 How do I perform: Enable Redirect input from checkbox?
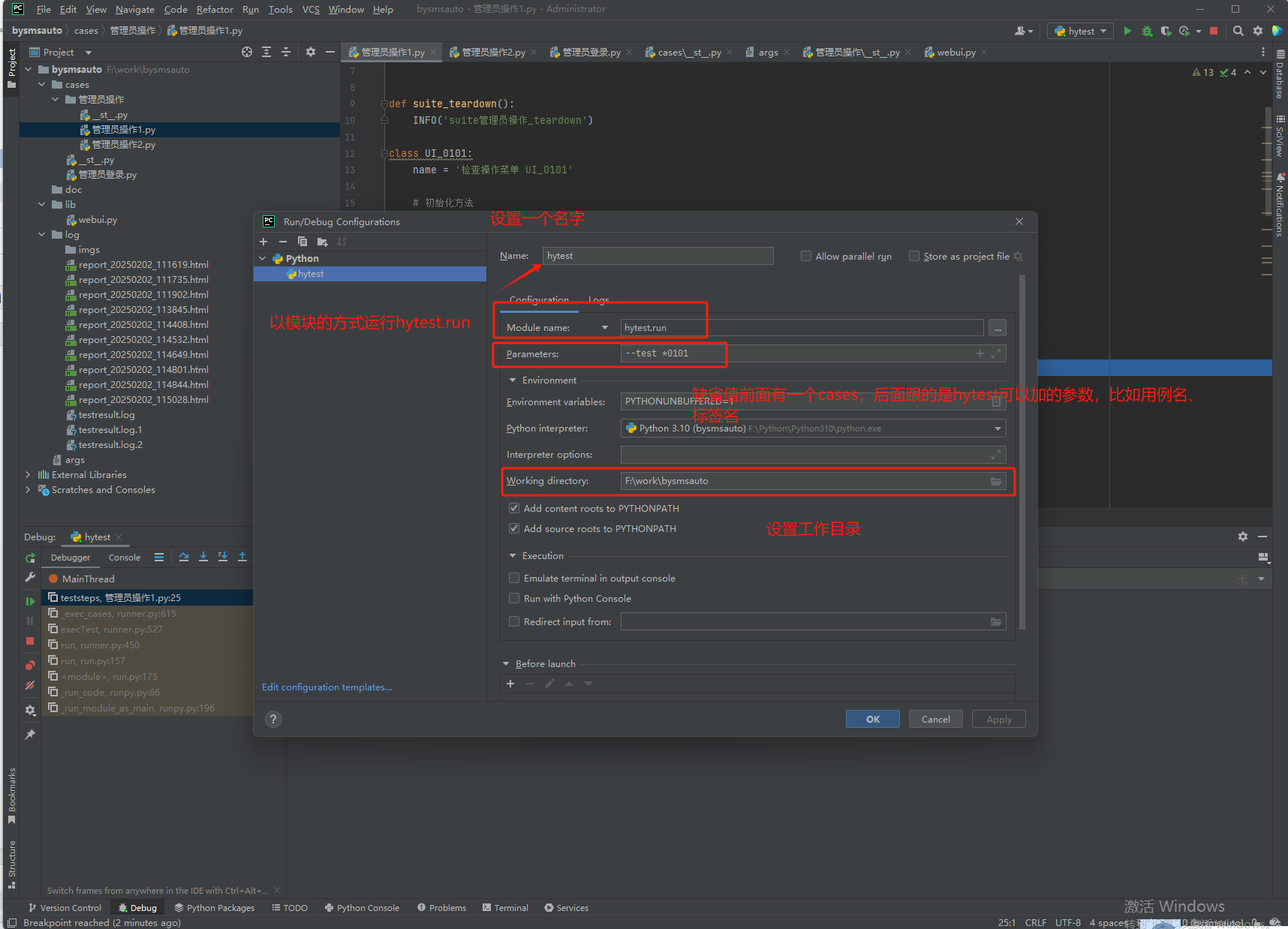(x=514, y=621)
